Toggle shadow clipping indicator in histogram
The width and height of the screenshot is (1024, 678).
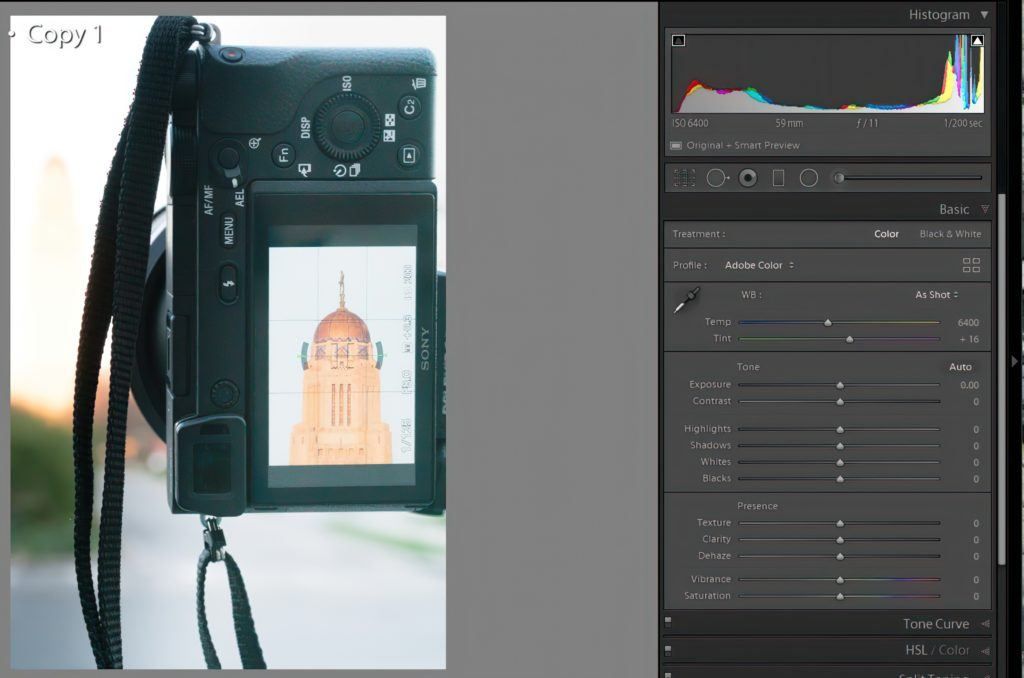(679, 40)
